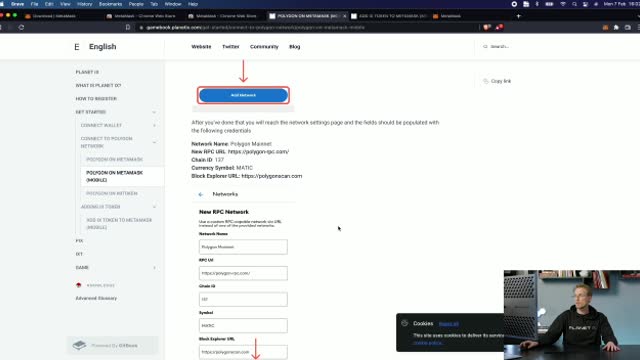Open a new browser tab
Screen dimensions: 640x360
pos(519,16)
